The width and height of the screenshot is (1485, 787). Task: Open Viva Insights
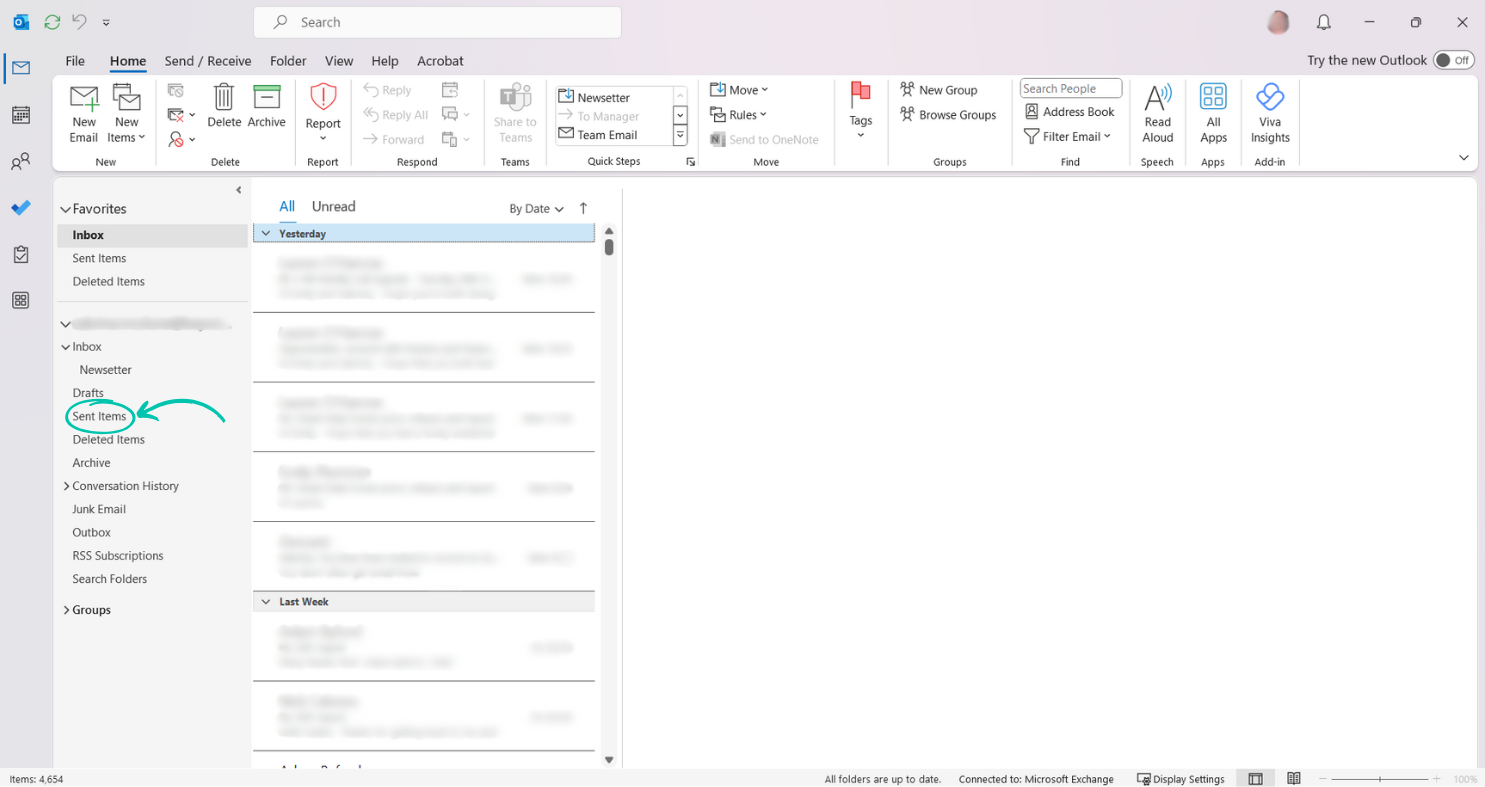pyautogui.click(x=1269, y=112)
